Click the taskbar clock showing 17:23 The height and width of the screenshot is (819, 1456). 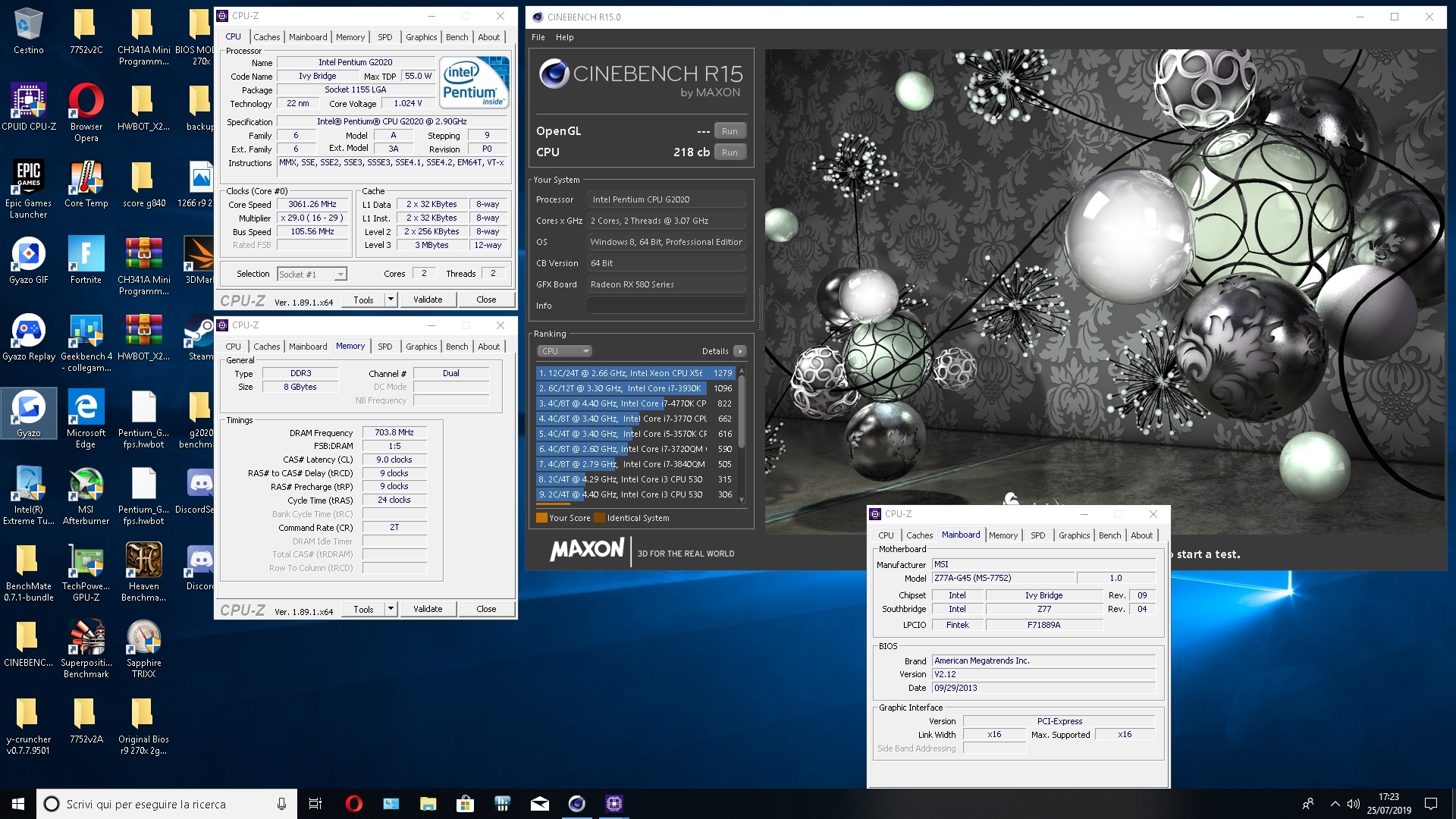pos(1389,804)
